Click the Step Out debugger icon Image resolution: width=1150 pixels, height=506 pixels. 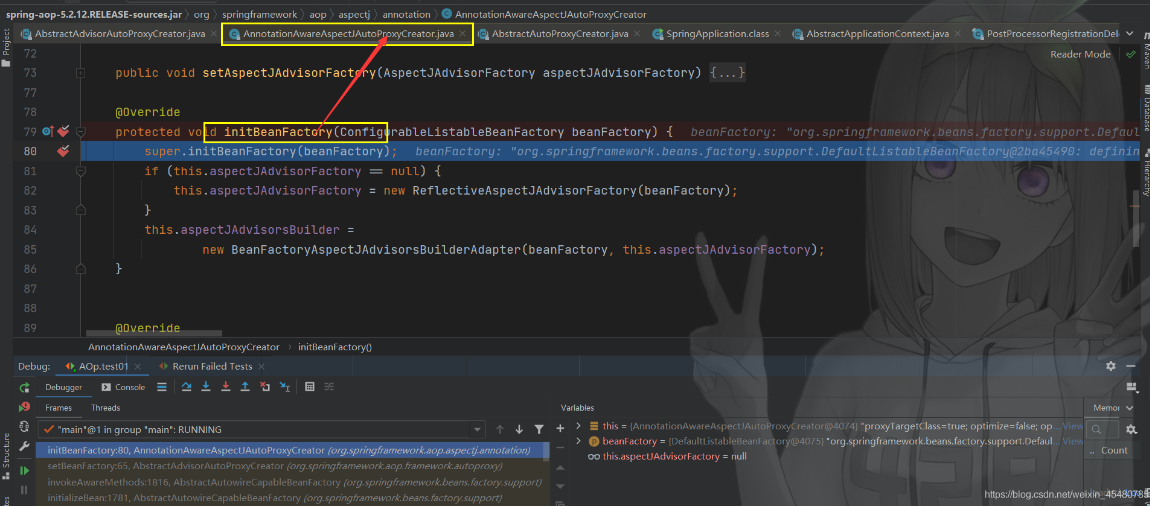point(245,387)
